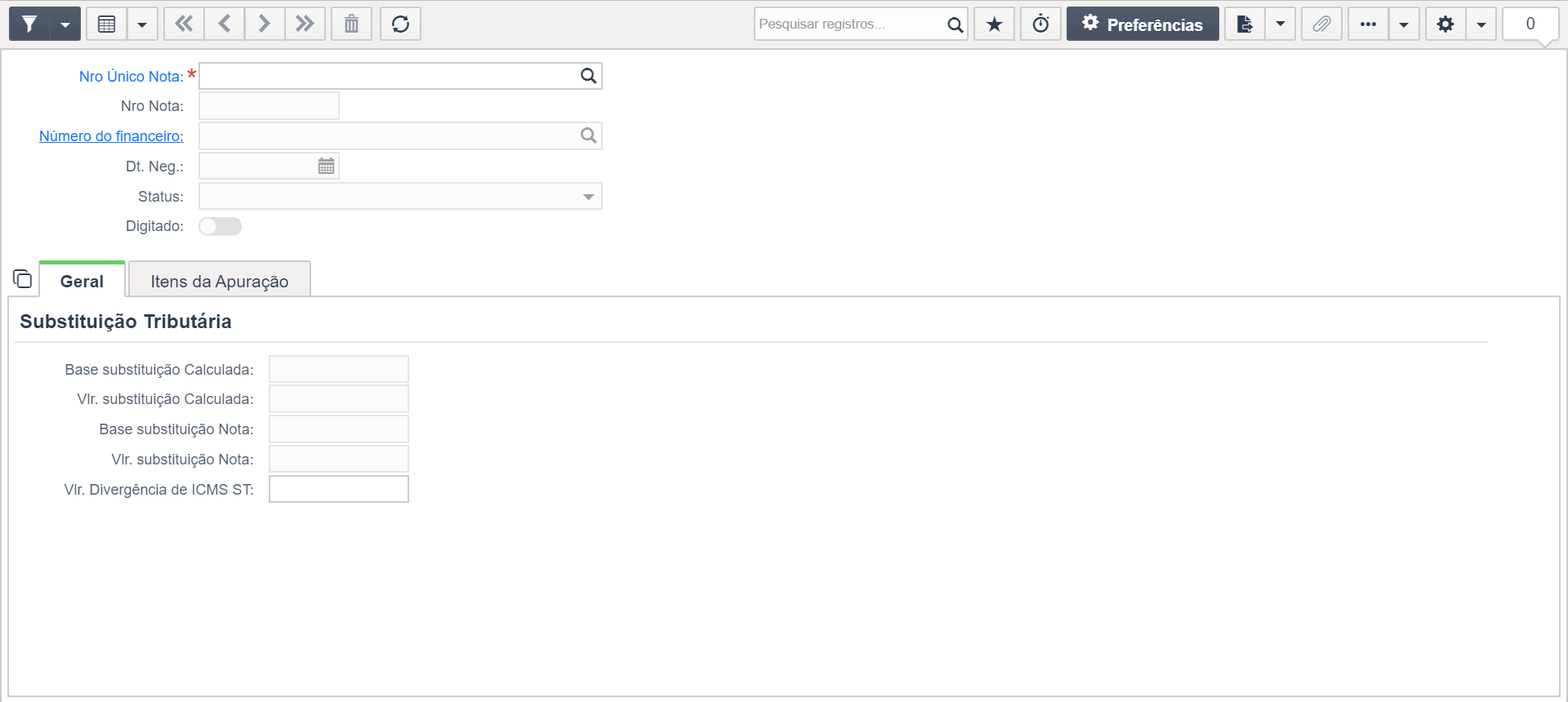Open Preferências button
Image resolution: width=1568 pixels, height=702 pixels.
tap(1143, 24)
